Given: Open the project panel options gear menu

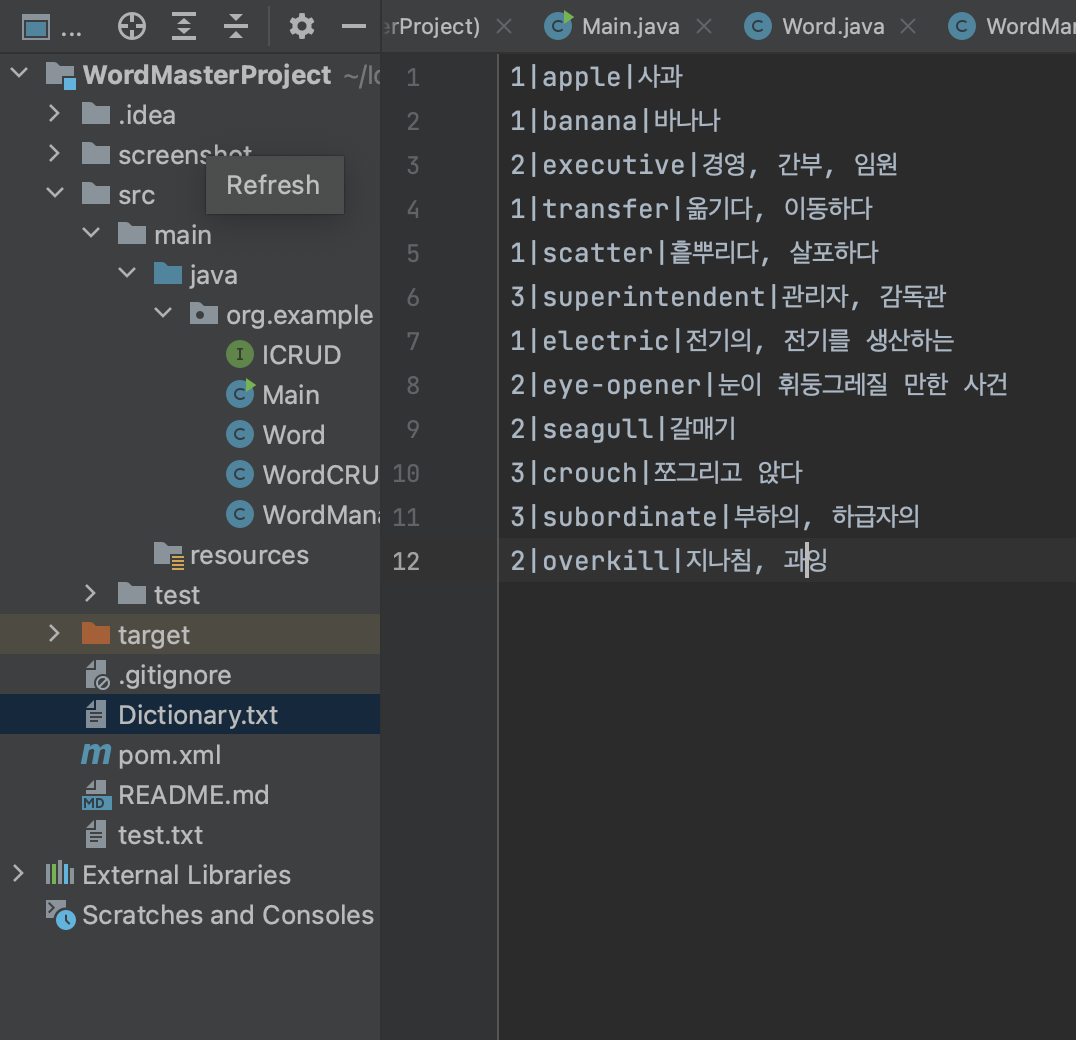Looking at the screenshot, I should tap(301, 25).
